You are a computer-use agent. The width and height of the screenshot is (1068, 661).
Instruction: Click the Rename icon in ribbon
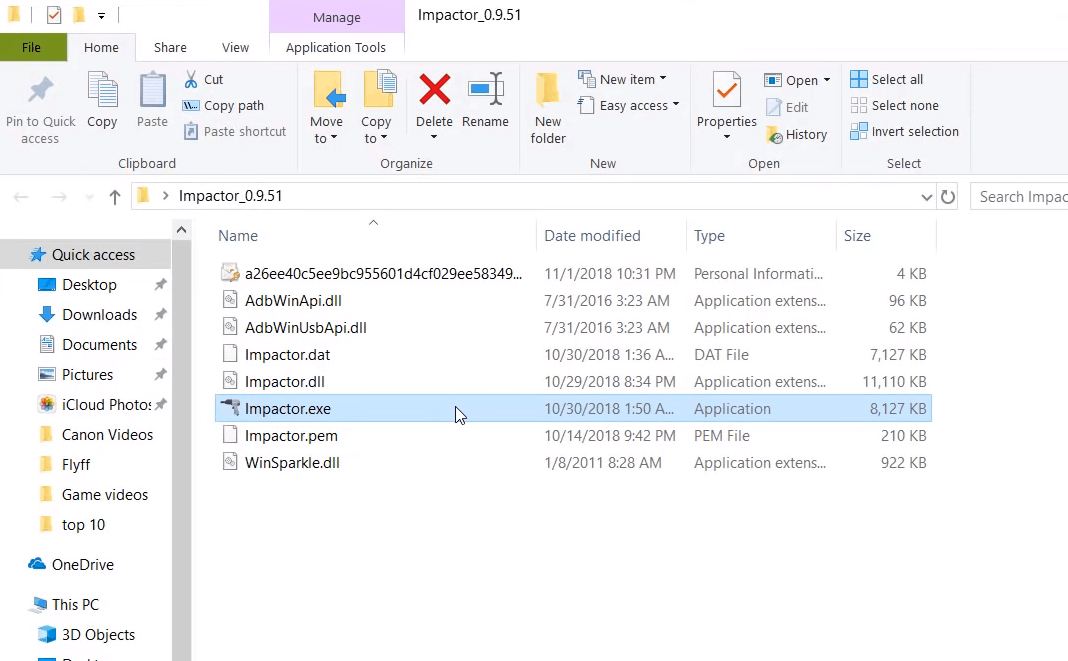[485, 91]
